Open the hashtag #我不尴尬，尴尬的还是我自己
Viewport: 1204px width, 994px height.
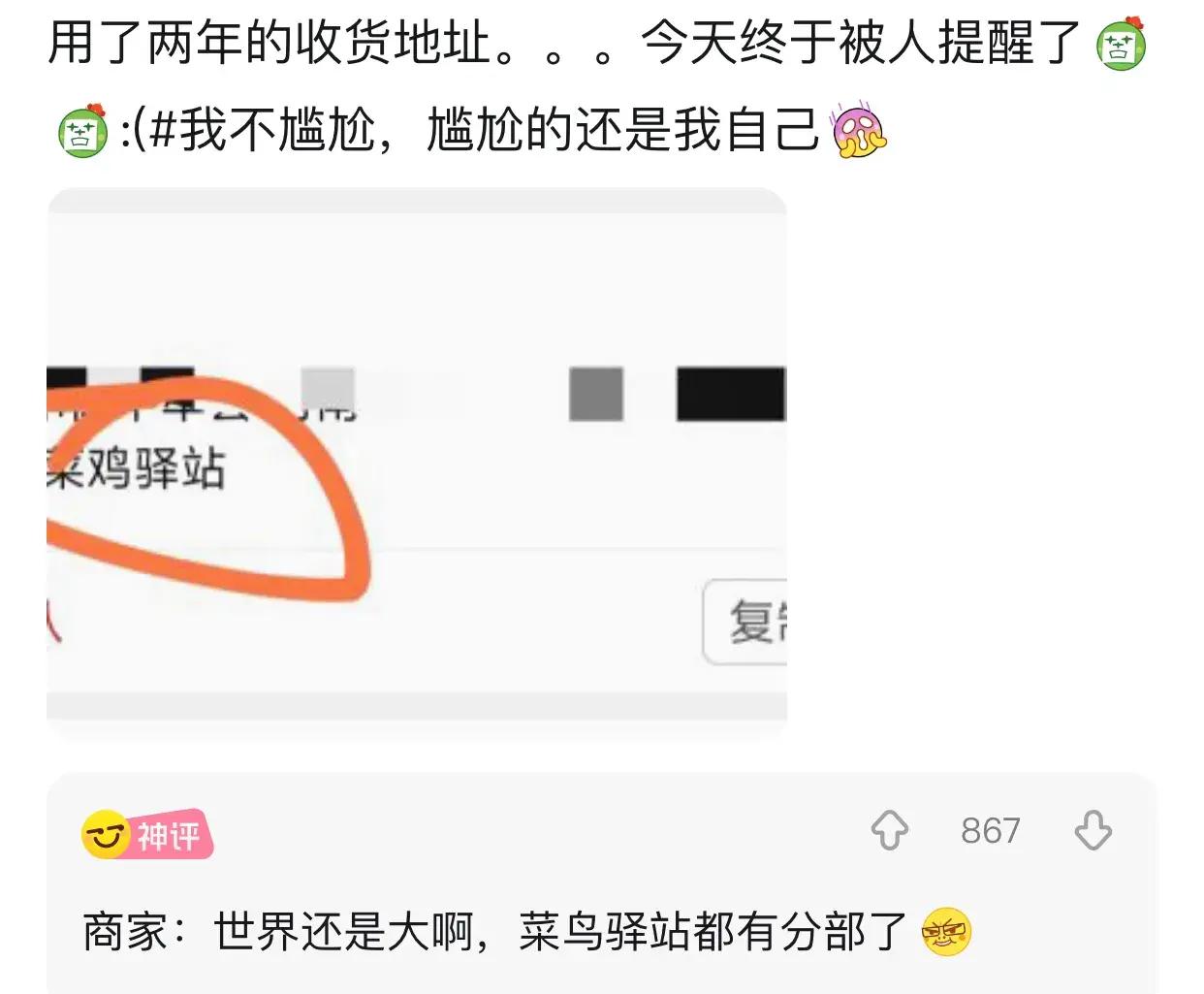tap(486, 131)
